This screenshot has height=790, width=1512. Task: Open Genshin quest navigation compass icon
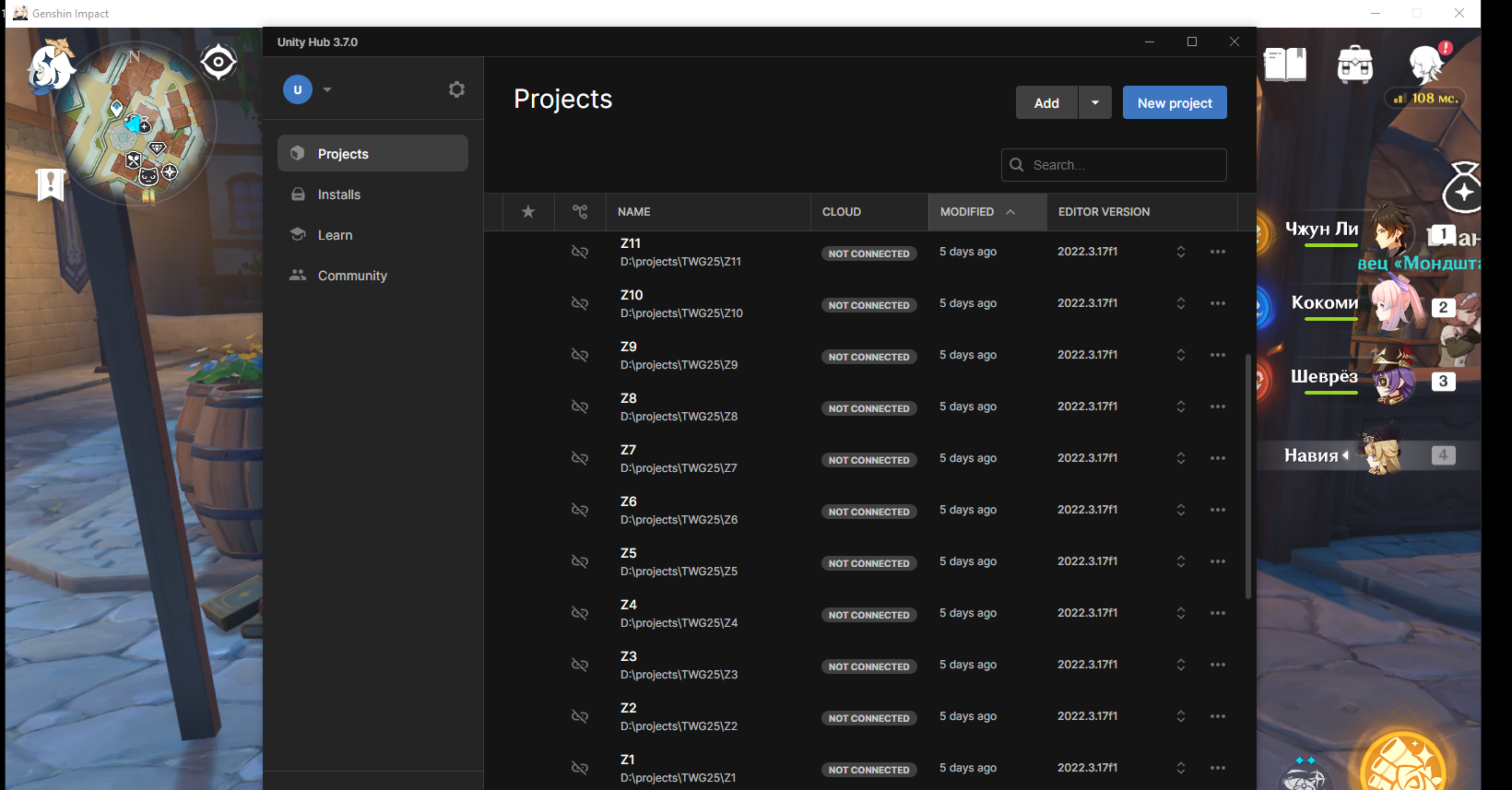pyautogui.click(x=219, y=63)
